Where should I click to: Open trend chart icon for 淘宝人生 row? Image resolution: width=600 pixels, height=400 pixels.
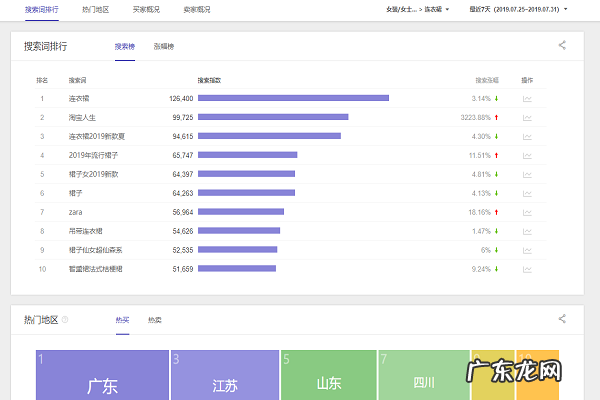tap(527, 117)
